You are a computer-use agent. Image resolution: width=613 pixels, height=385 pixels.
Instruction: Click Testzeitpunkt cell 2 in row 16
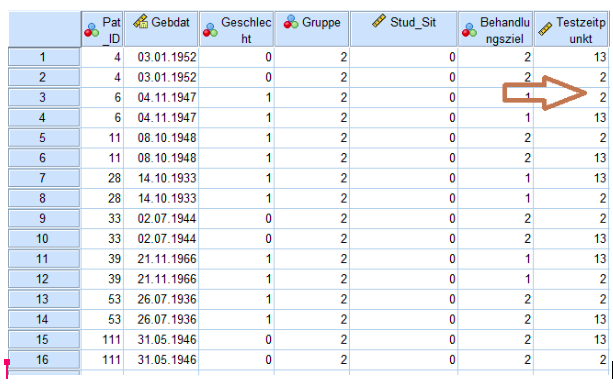click(x=572, y=360)
